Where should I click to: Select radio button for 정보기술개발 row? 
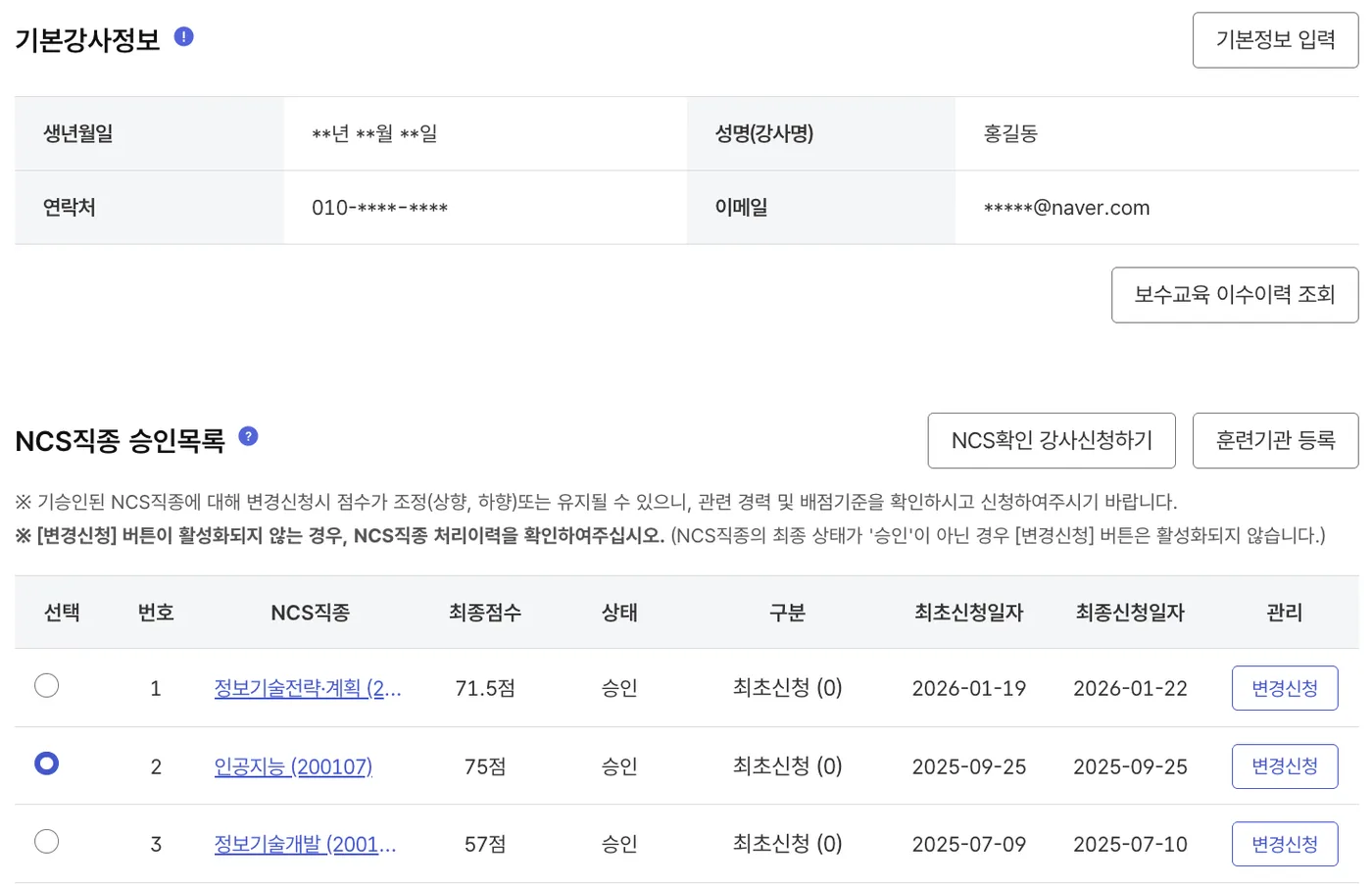46,842
